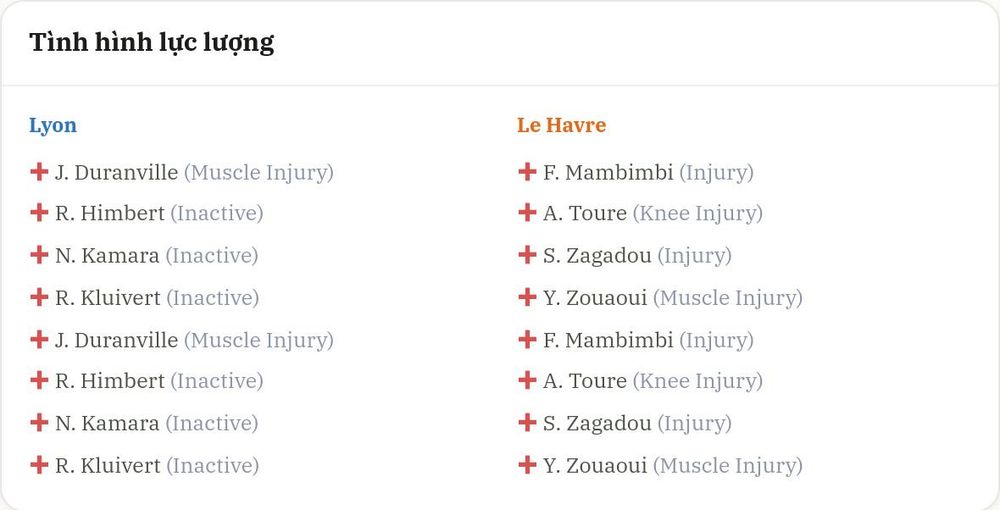This screenshot has width=1000, height=510.
Task: Click the second J. Duranville player name
Action: coord(117,340)
